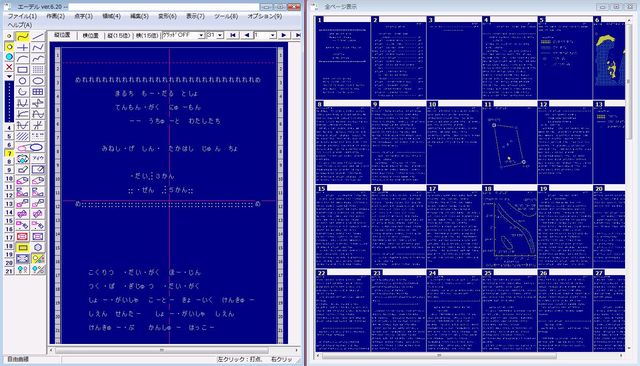This screenshot has height=366, width=640.
Task: Click the red X delete dot button
Action: pyautogui.click(x=9, y=67)
